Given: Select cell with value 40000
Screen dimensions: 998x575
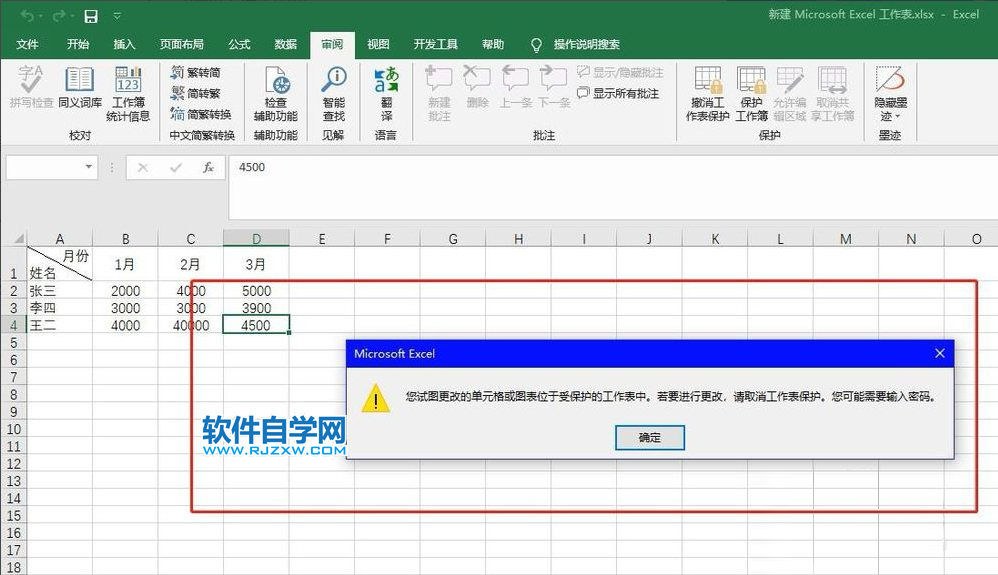Looking at the screenshot, I should pyautogui.click(x=191, y=325).
